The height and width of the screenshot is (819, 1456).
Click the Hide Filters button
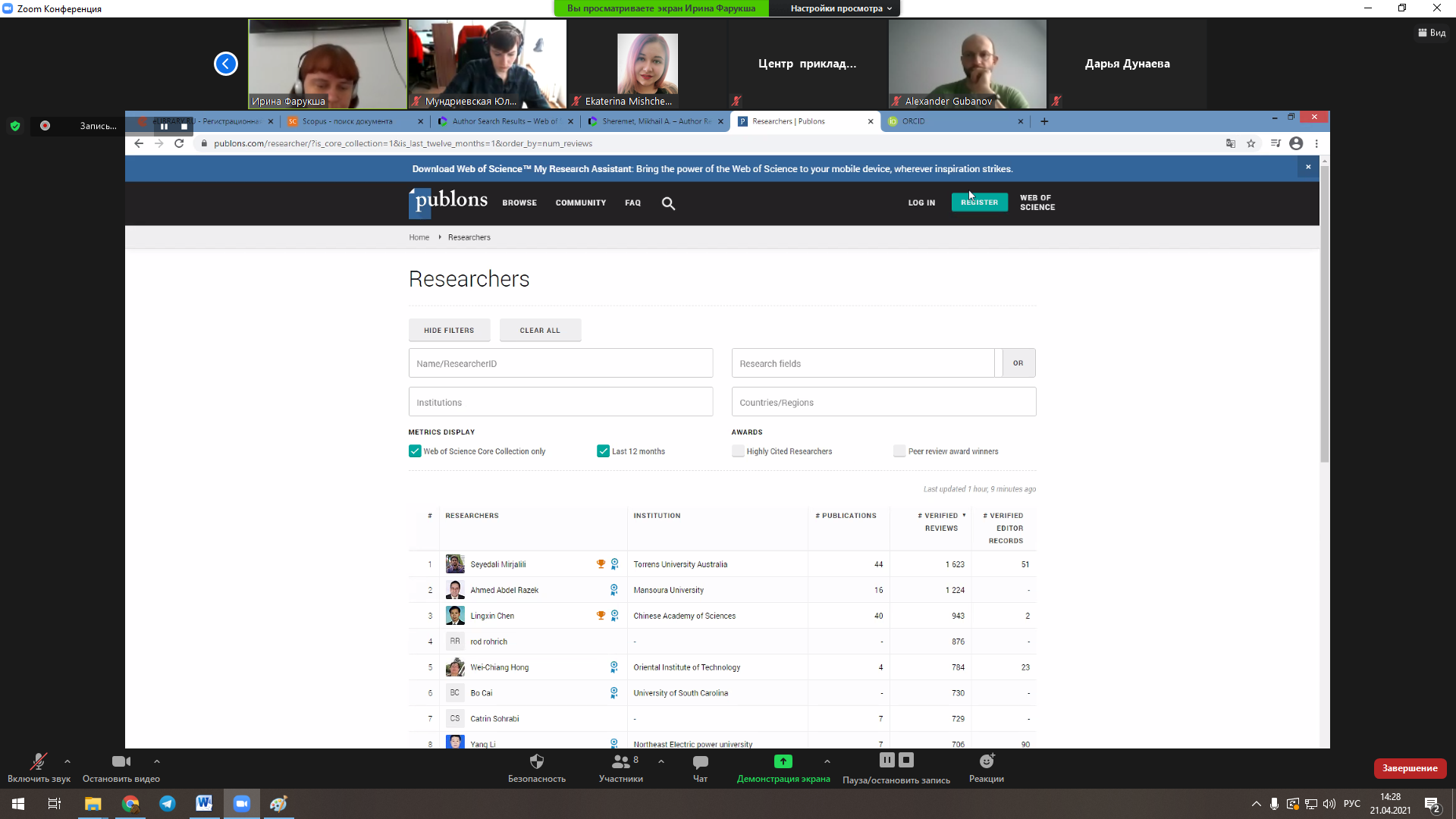click(x=449, y=331)
